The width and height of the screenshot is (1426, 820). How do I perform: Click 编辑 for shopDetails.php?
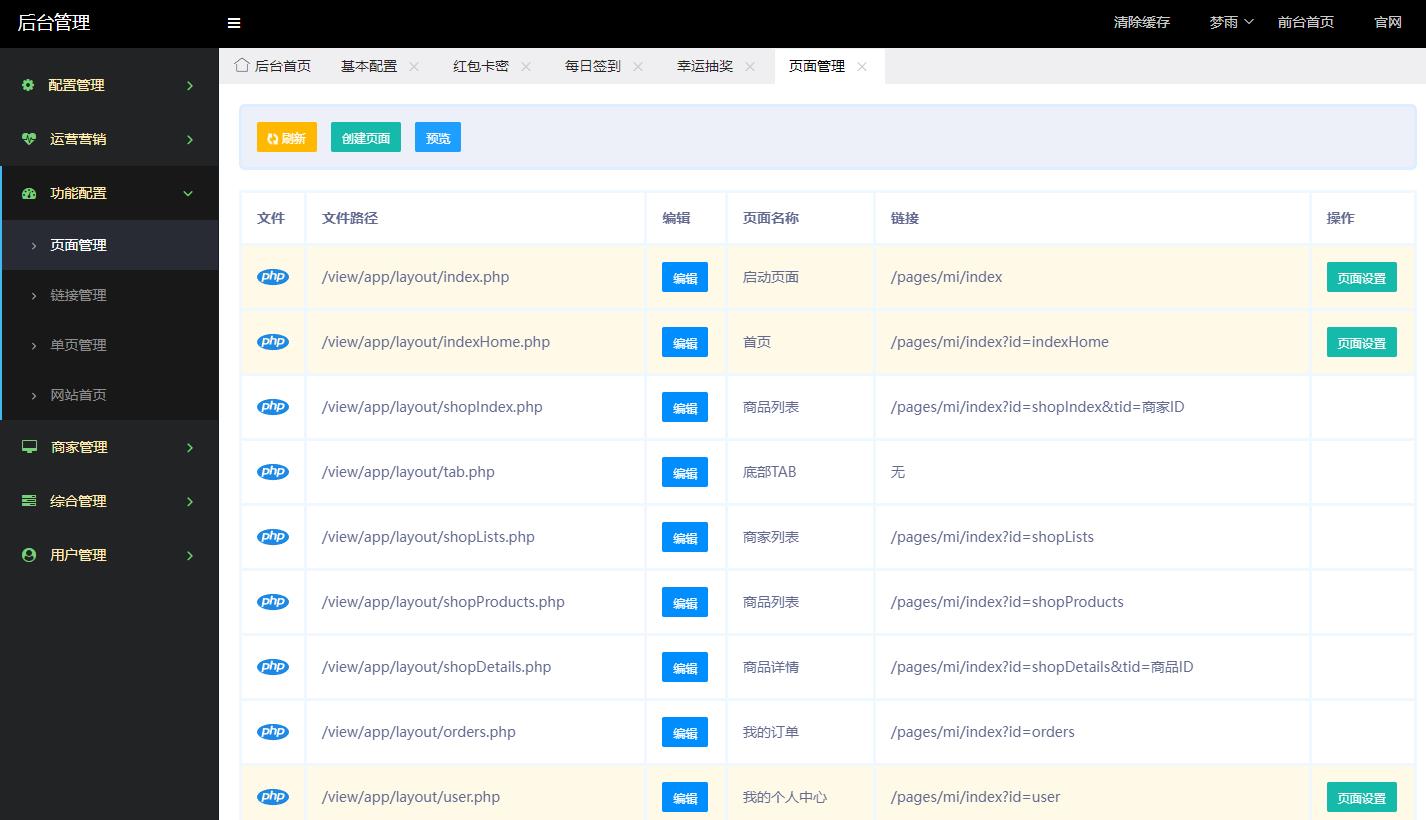click(x=685, y=668)
